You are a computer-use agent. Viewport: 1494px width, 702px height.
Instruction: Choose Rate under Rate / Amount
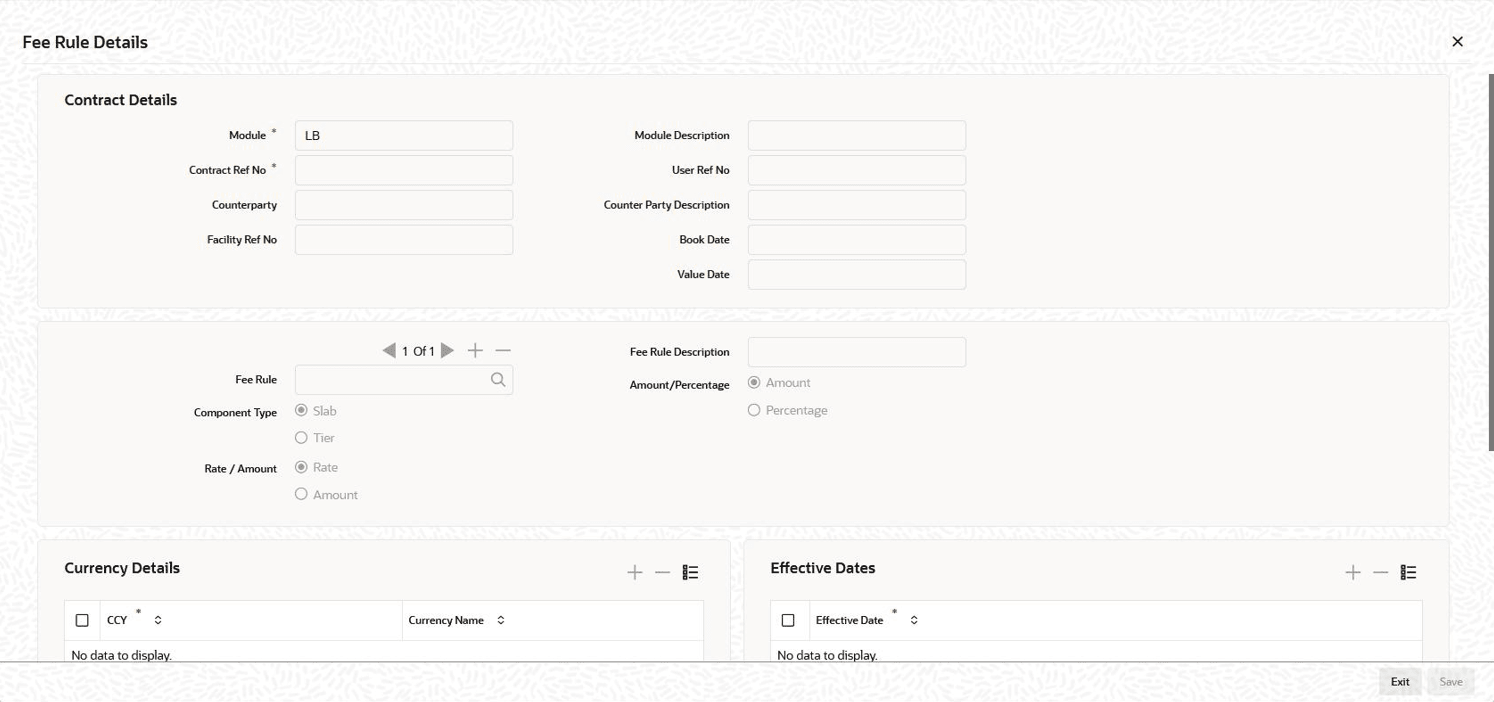[301, 467]
